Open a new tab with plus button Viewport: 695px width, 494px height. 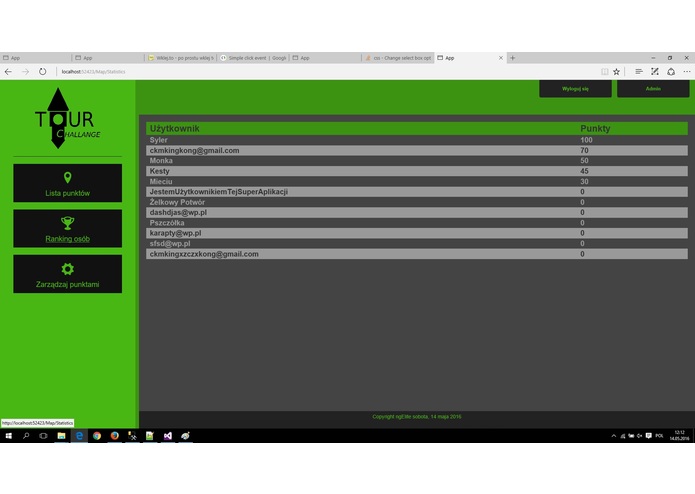[x=513, y=58]
